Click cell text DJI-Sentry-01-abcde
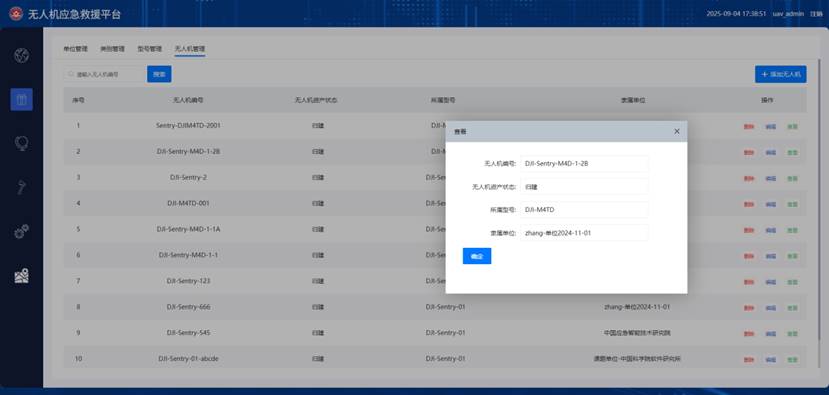Image resolution: width=829 pixels, height=395 pixels. pyautogui.click(x=188, y=359)
